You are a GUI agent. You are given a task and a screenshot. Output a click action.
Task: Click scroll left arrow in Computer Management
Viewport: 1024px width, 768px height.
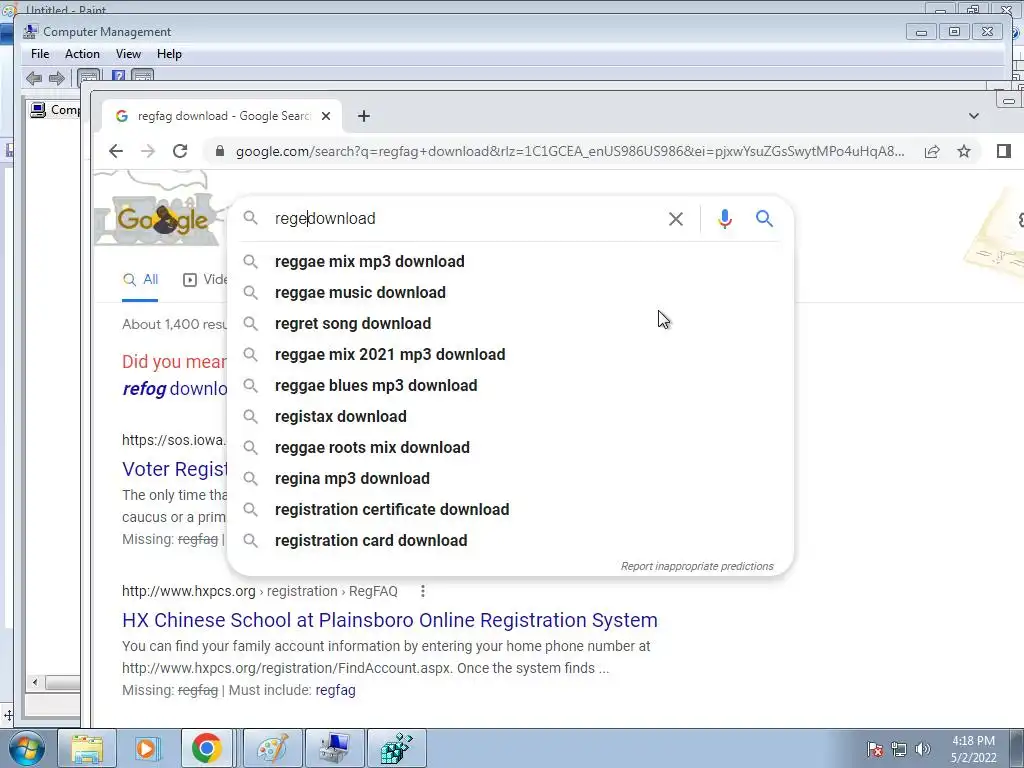[35, 682]
